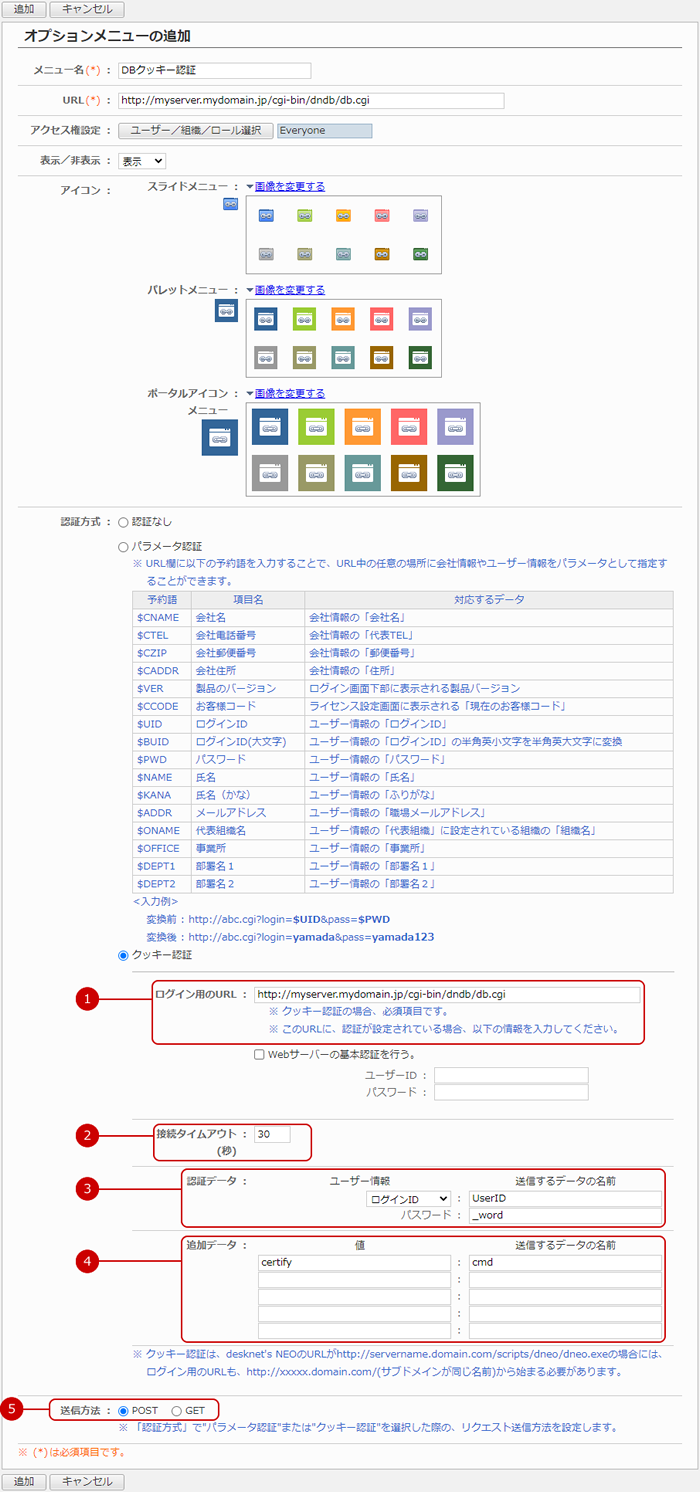Click the メールアドレス item name cell

(247, 813)
